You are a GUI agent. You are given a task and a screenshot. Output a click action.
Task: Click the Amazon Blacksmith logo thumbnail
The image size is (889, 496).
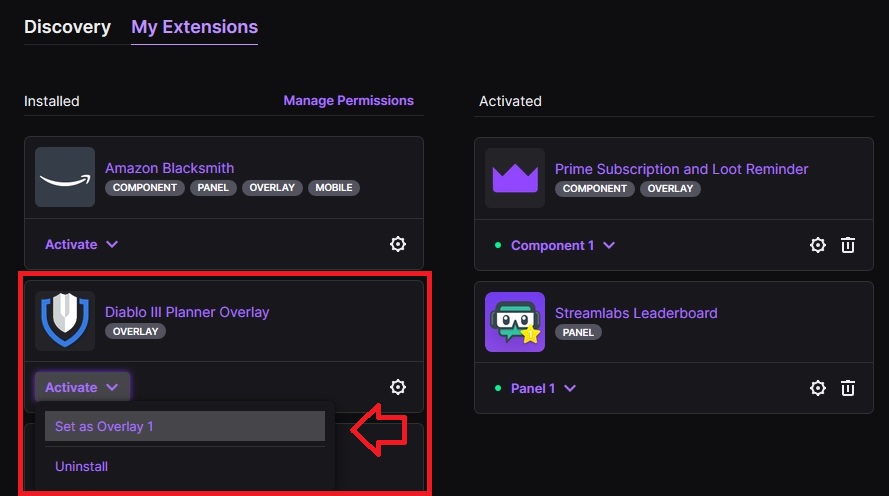[x=65, y=177]
